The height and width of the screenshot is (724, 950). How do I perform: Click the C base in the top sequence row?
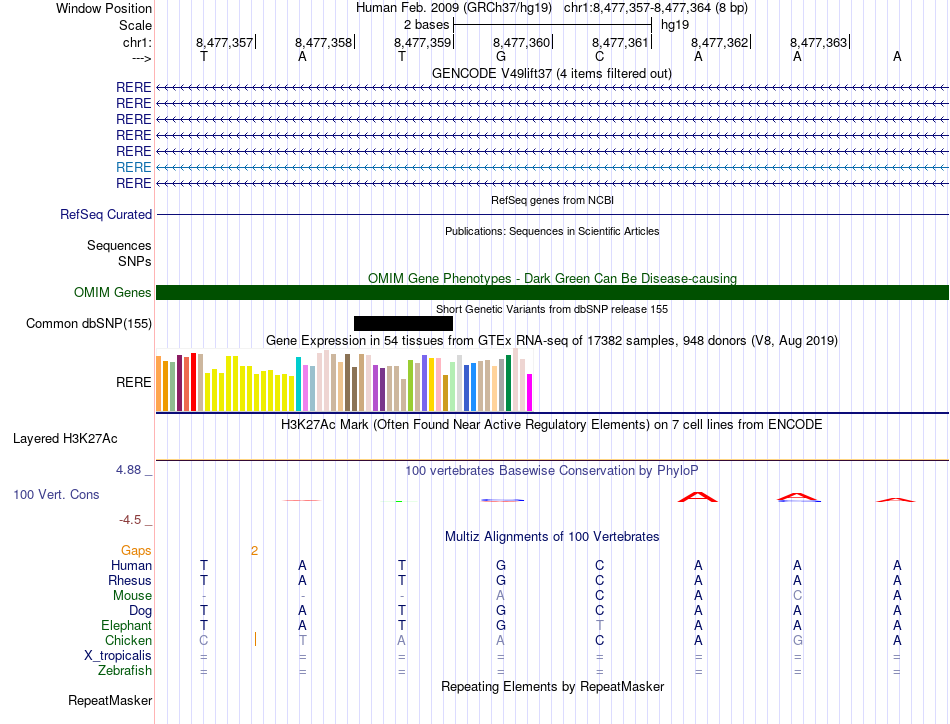tap(599, 56)
